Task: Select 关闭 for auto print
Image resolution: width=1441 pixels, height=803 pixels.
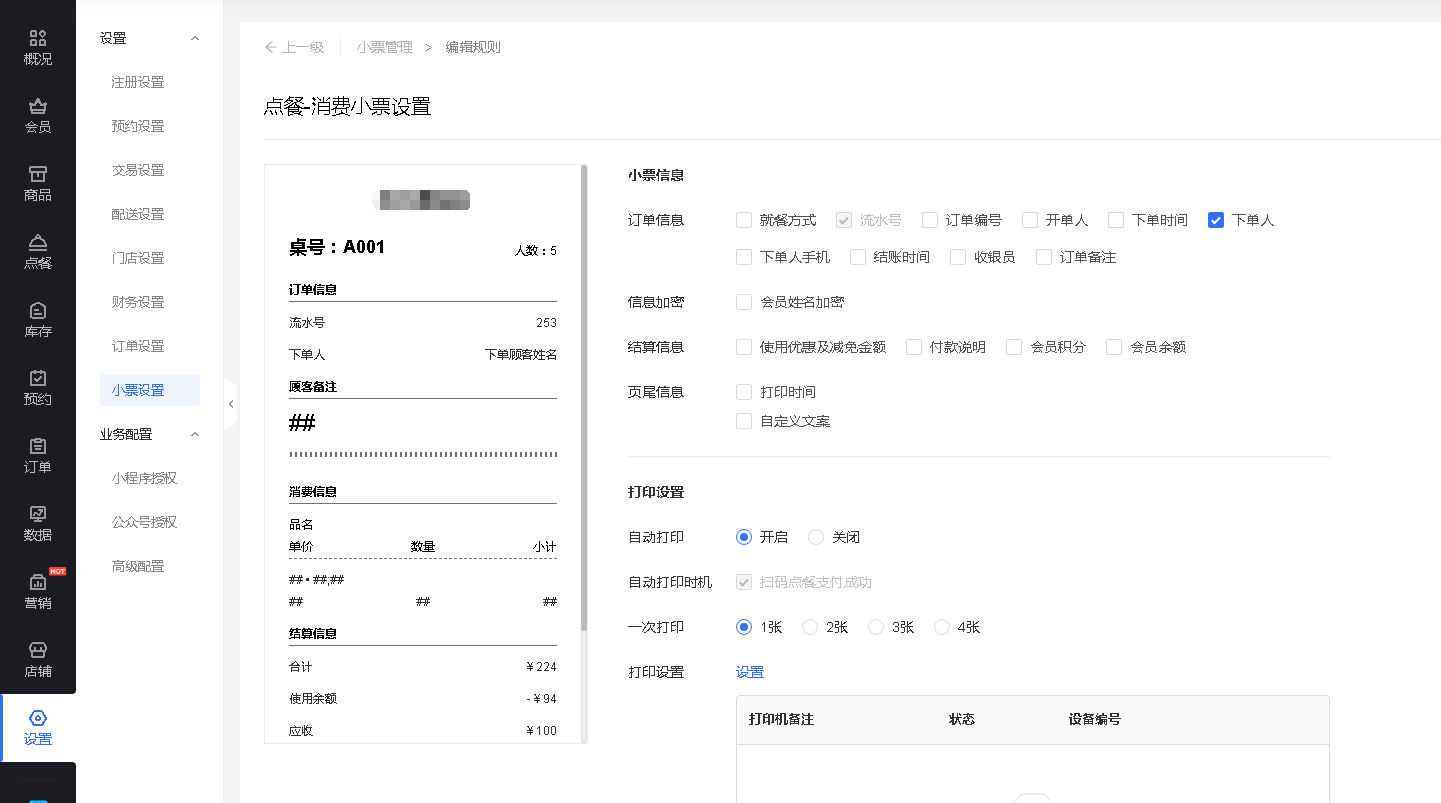Action: click(x=816, y=537)
